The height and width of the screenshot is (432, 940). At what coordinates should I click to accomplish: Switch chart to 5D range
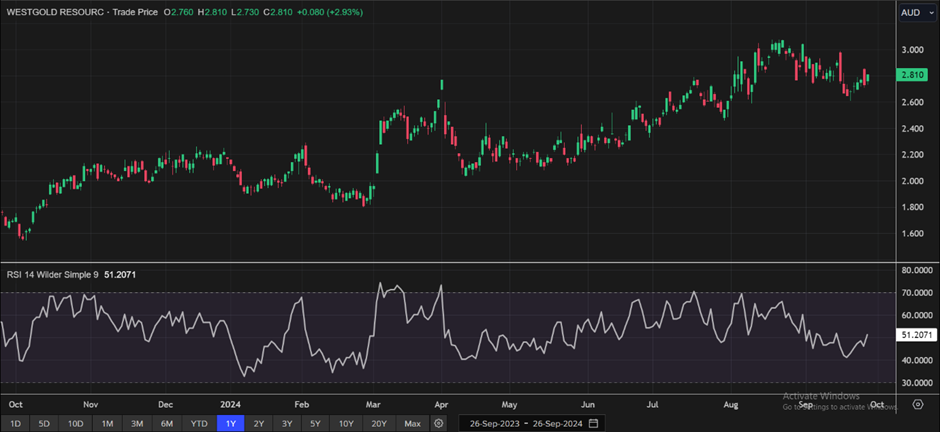pyautogui.click(x=44, y=423)
